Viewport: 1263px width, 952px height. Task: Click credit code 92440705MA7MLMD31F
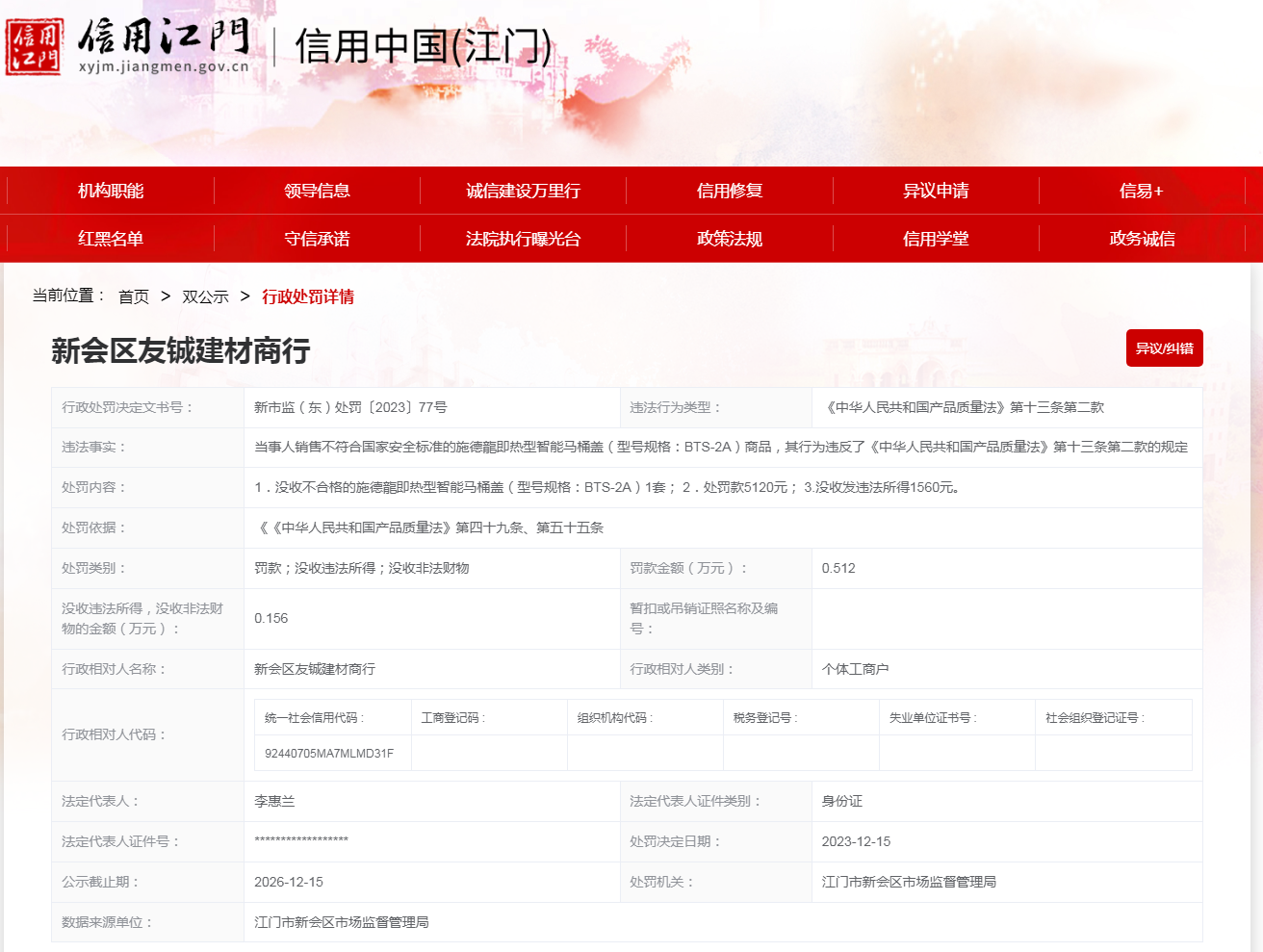tap(329, 753)
